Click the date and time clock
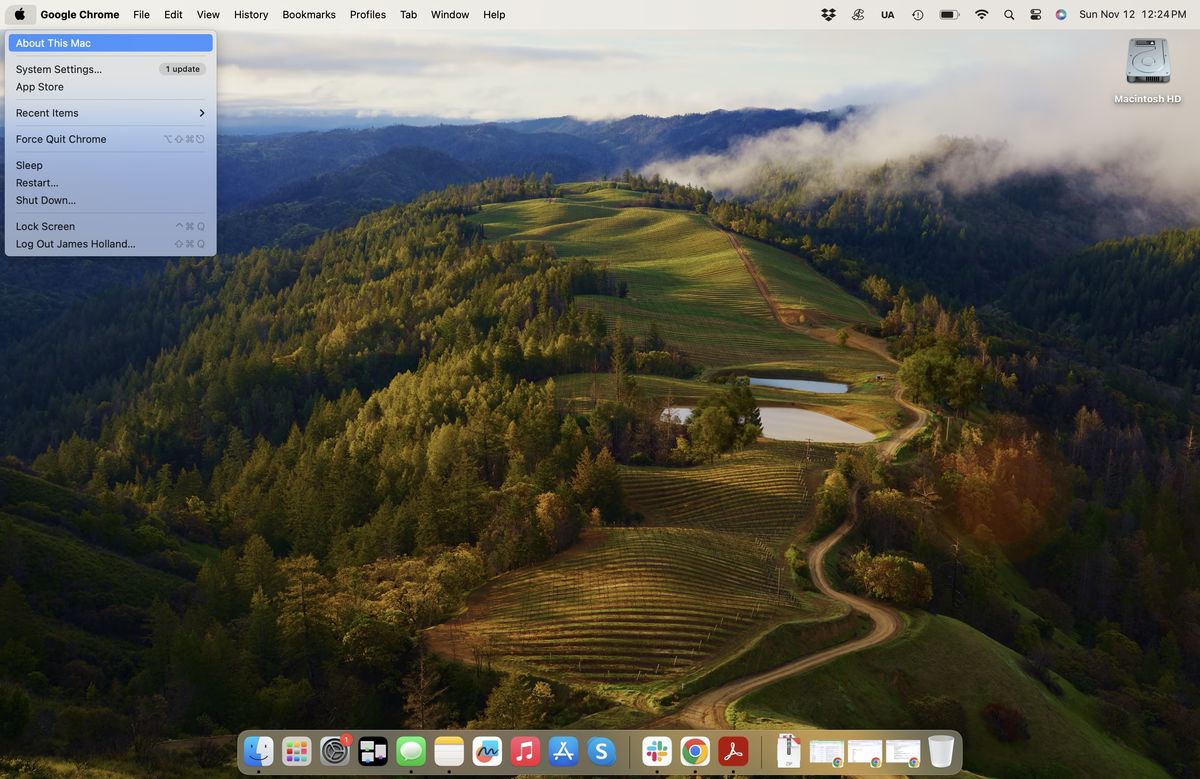Image resolution: width=1200 pixels, height=779 pixels. tap(1132, 15)
